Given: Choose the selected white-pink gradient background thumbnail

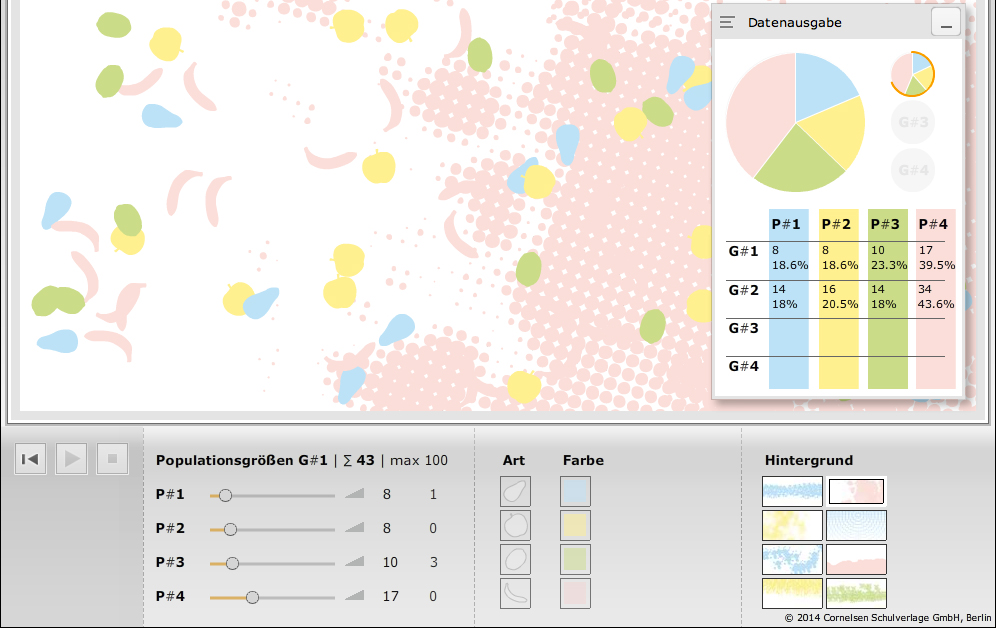Looking at the screenshot, I should [856, 491].
